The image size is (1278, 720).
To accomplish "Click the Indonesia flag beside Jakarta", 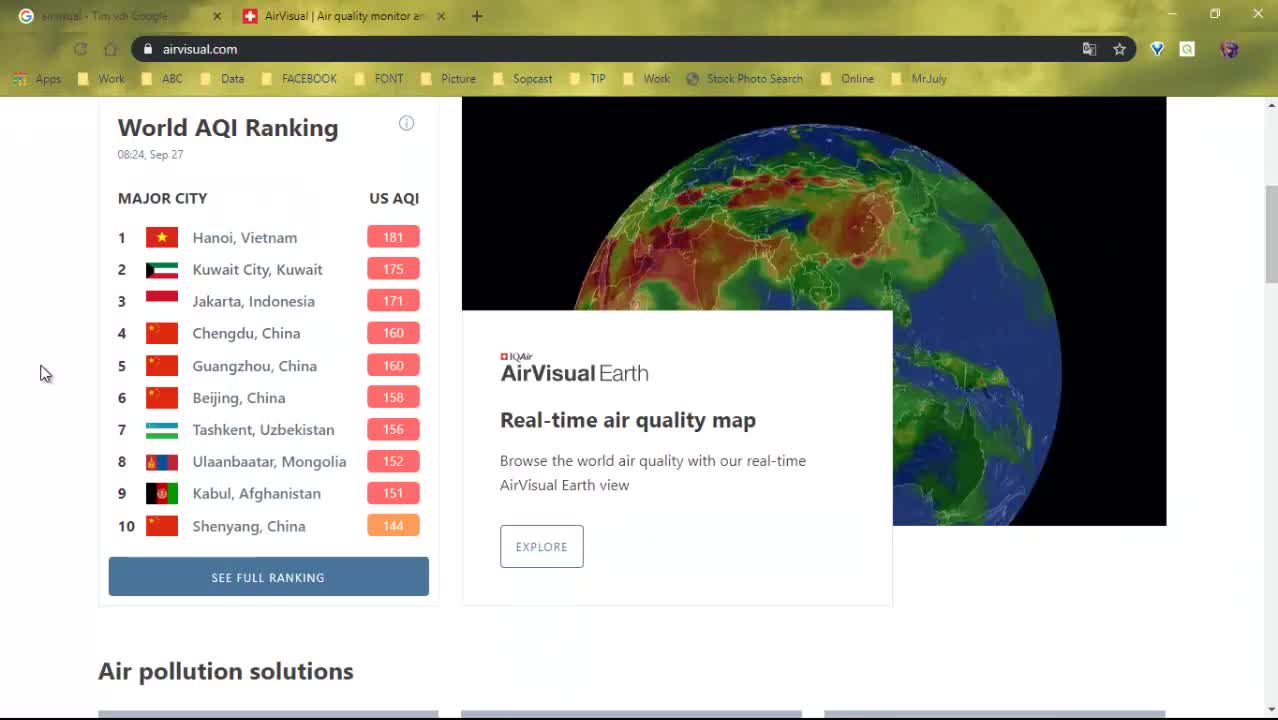I will [x=162, y=301].
